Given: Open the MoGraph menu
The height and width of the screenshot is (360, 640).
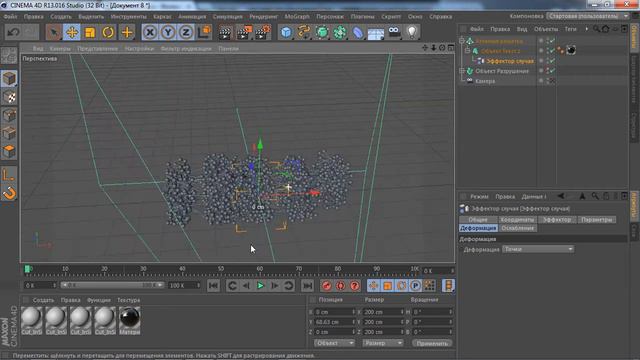Looking at the screenshot, I should click(297, 17).
